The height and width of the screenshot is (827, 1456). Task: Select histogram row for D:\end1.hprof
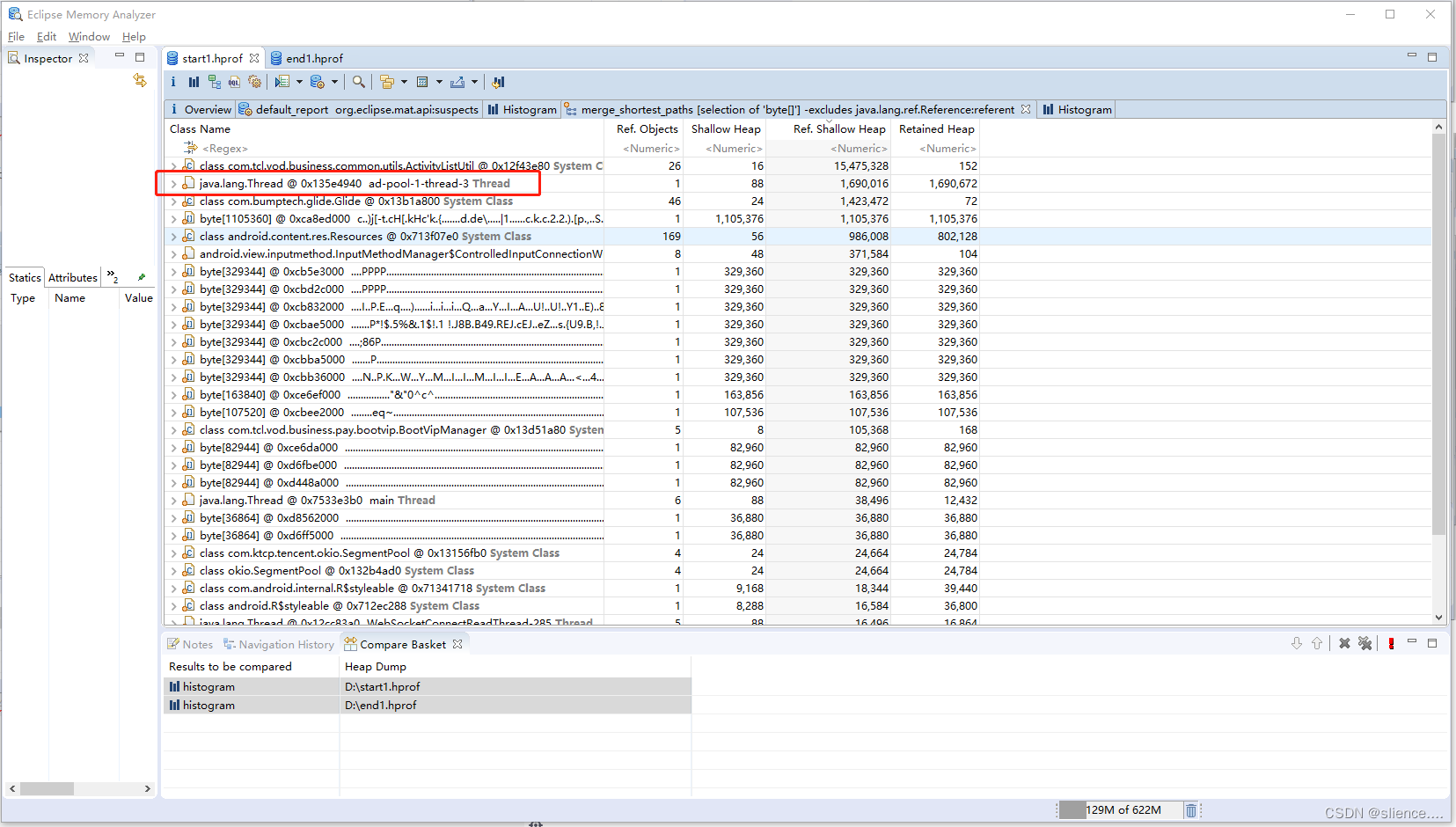(x=428, y=705)
